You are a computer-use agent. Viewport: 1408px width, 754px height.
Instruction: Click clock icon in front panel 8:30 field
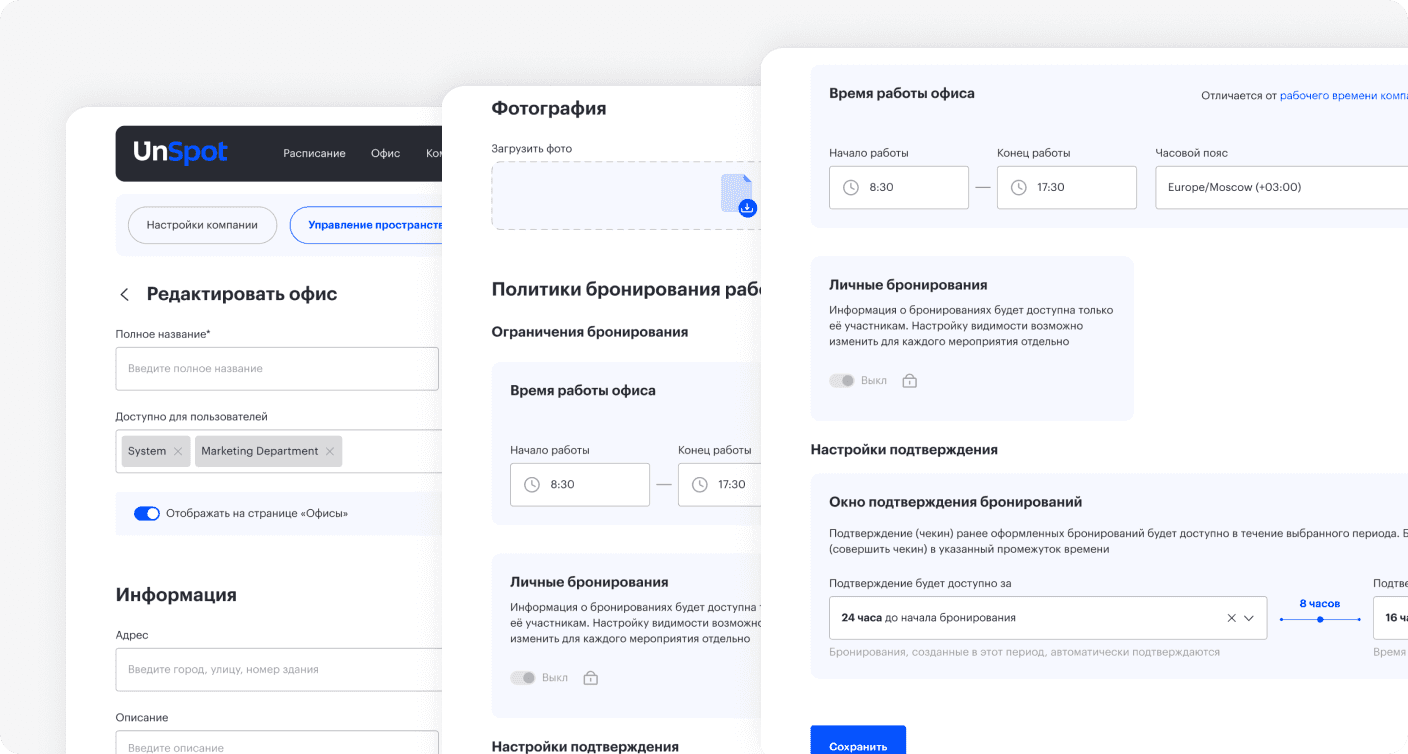(x=851, y=187)
